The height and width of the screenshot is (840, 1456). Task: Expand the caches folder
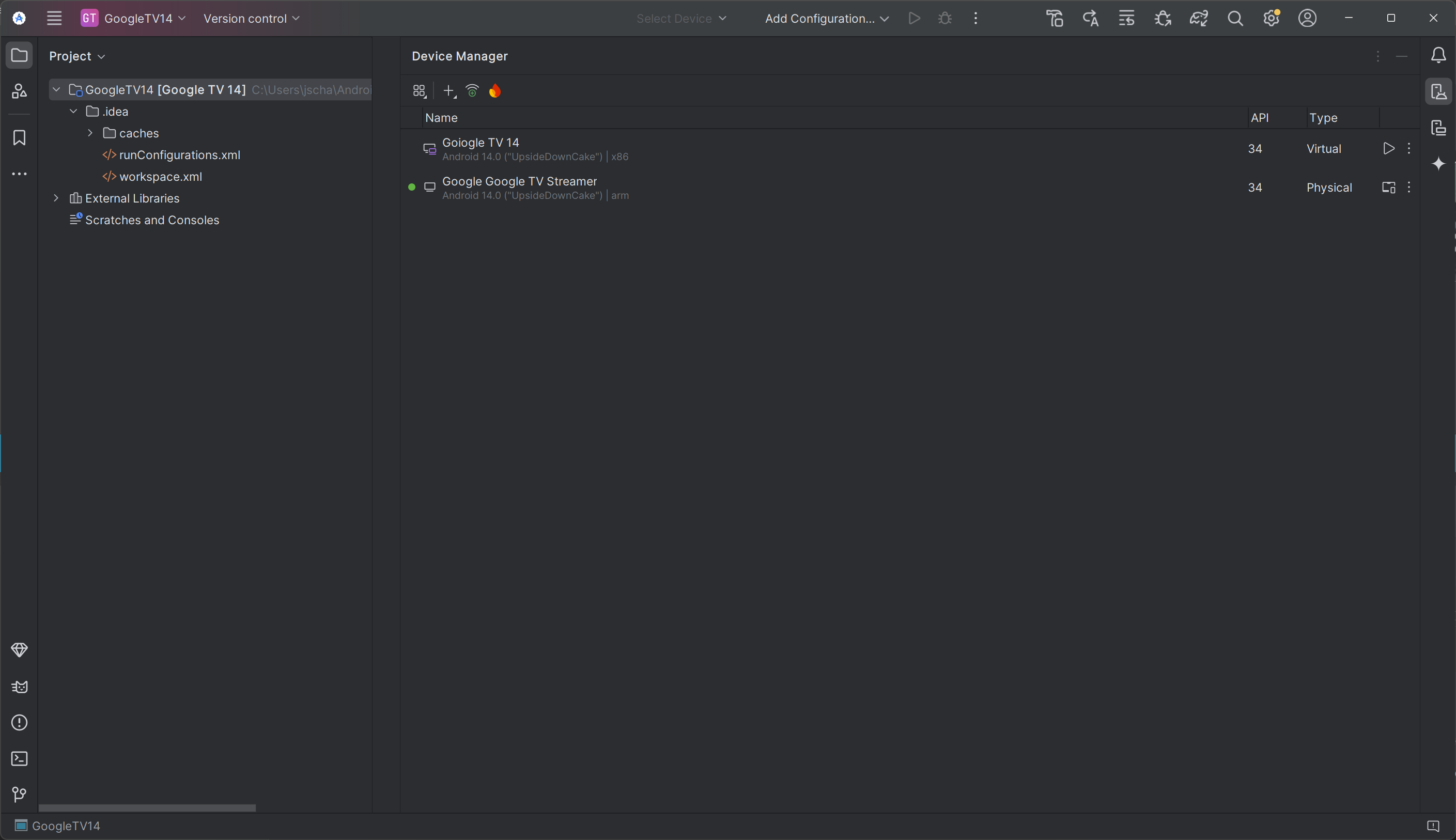(x=90, y=133)
